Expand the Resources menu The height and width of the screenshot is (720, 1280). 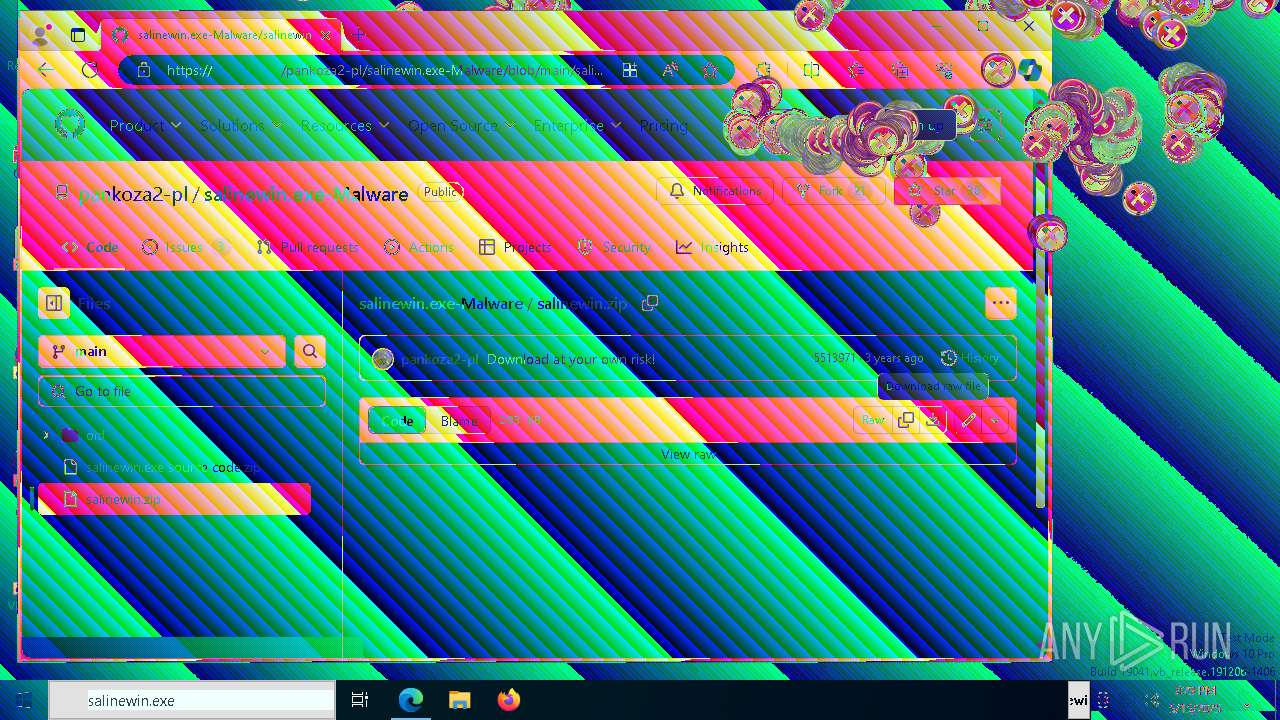pyautogui.click(x=344, y=125)
